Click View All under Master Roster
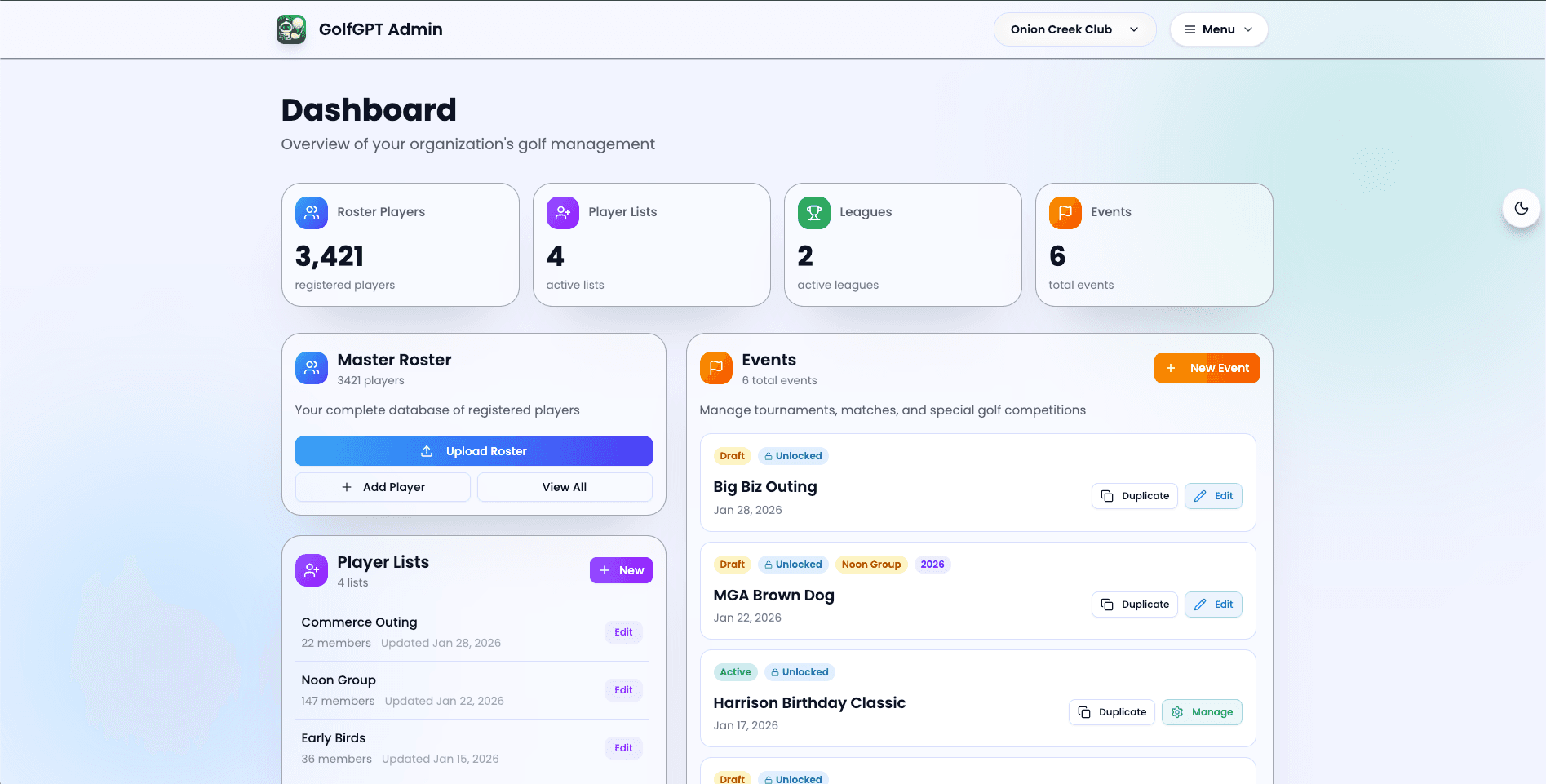Viewport: 1546px width, 784px height. [564, 486]
